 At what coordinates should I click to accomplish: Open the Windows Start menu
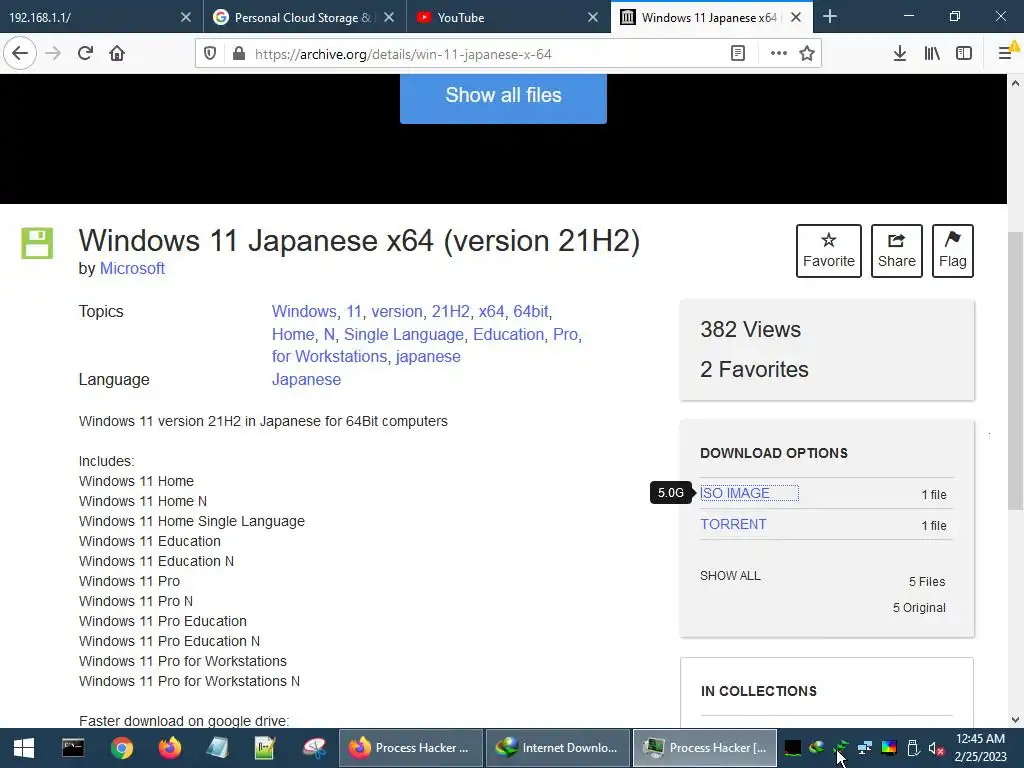tap(24, 748)
